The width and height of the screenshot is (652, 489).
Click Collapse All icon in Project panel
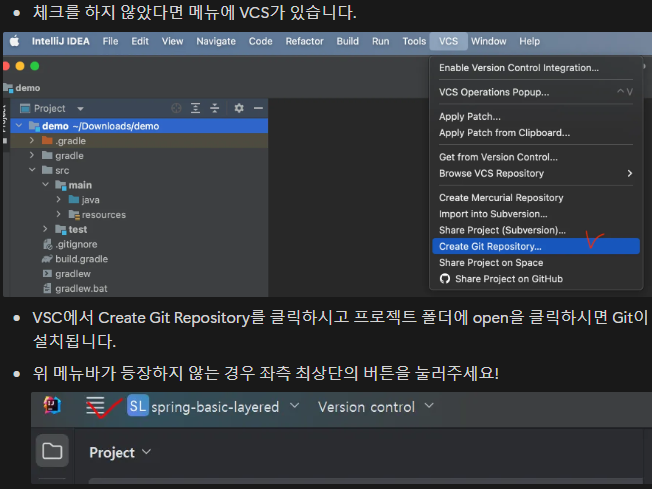tap(215, 108)
